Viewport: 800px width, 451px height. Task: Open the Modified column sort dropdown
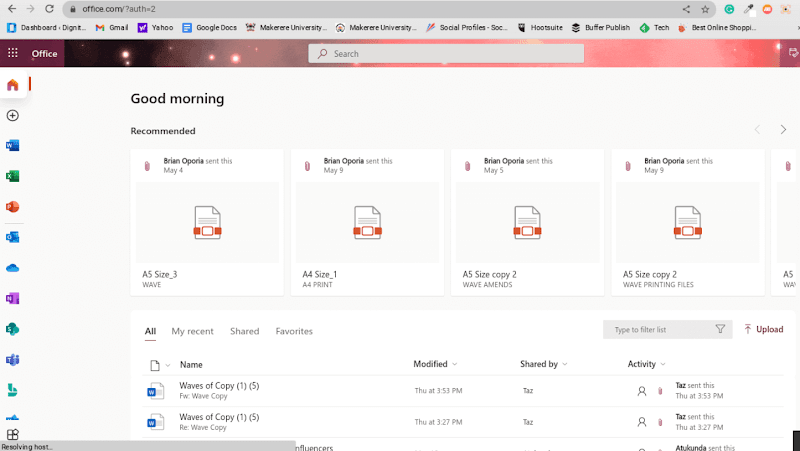coord(455,364)
